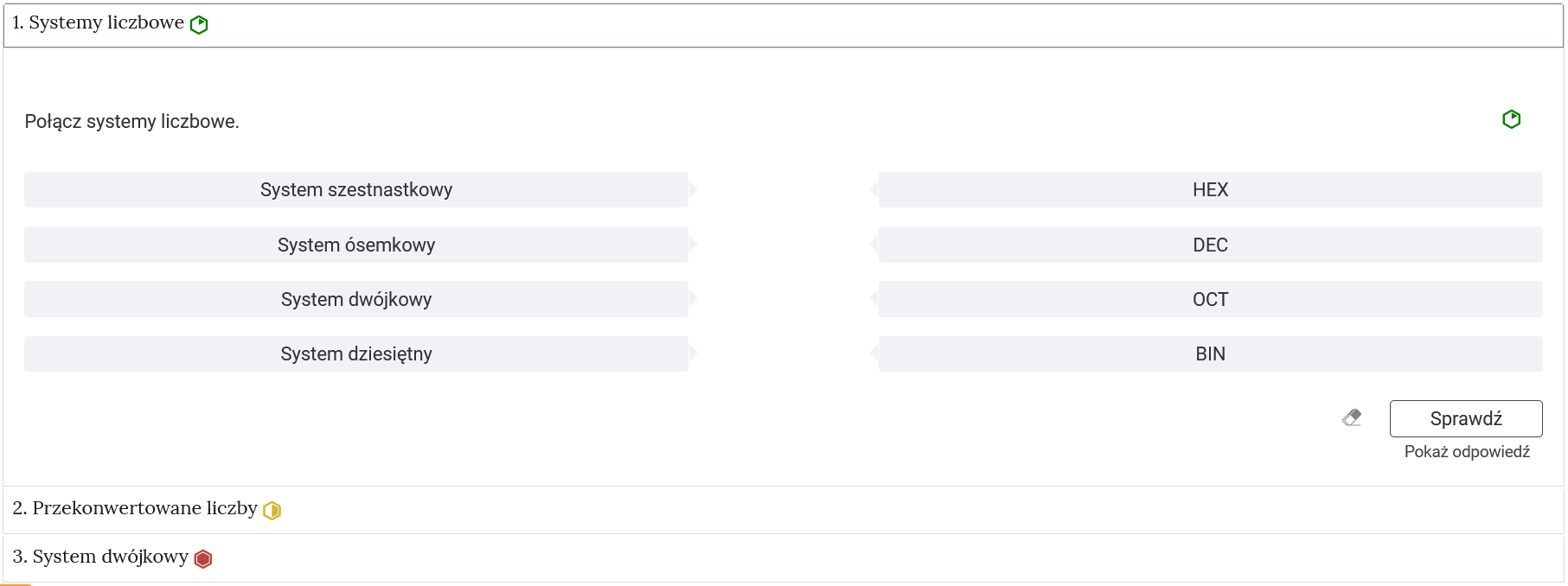This screenshot has width=1568, height=586.
Task: Select the System ósemkowy tile
Action: 355,245
